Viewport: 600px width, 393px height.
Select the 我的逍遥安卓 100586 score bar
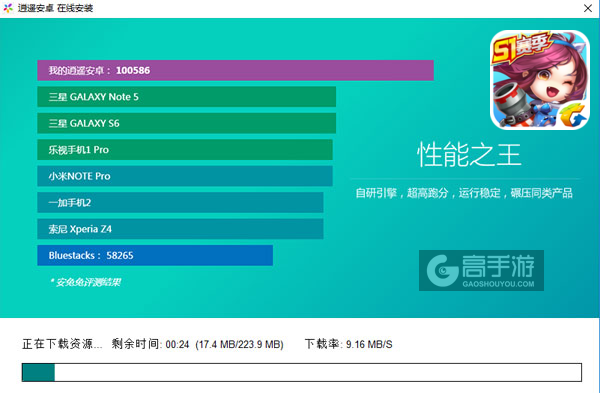click(x=235, y=70)
